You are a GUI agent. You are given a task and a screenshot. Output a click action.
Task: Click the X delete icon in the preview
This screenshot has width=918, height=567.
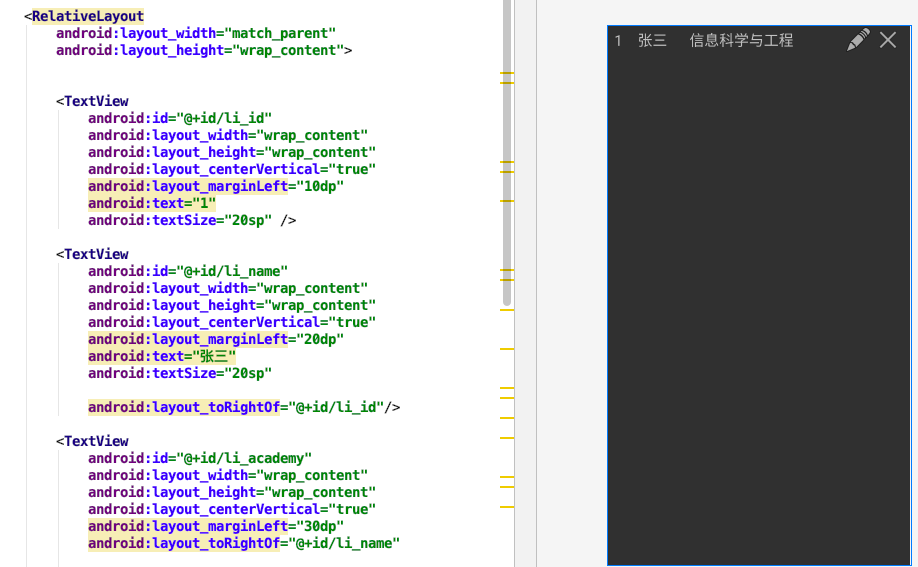coord(888,40)
